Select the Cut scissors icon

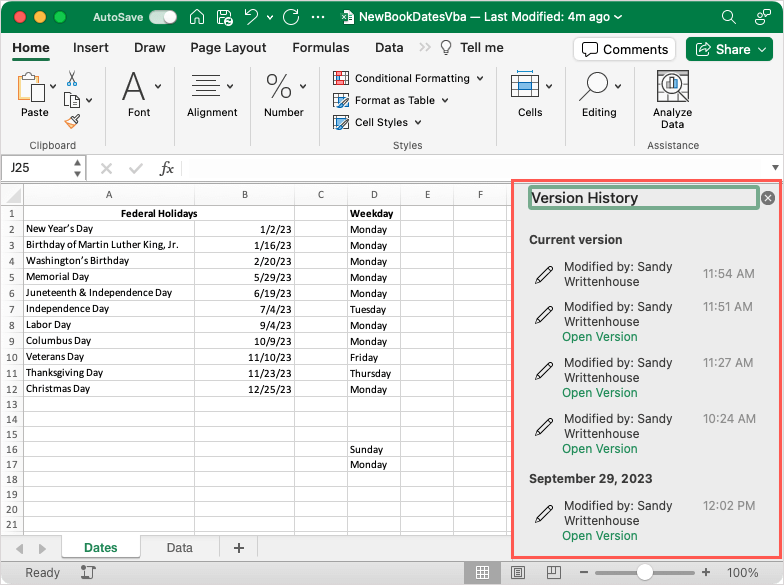[72, 78]
